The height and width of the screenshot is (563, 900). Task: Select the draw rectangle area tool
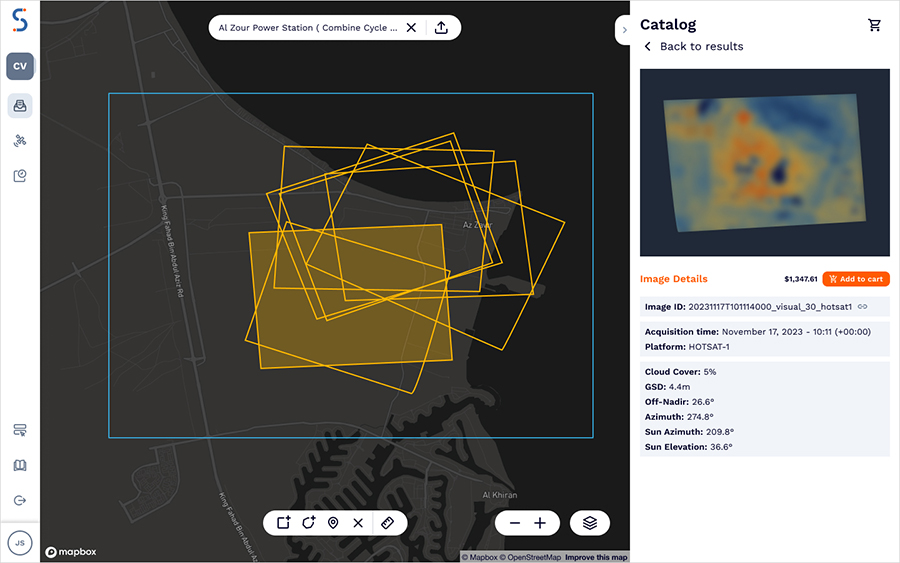284,523
